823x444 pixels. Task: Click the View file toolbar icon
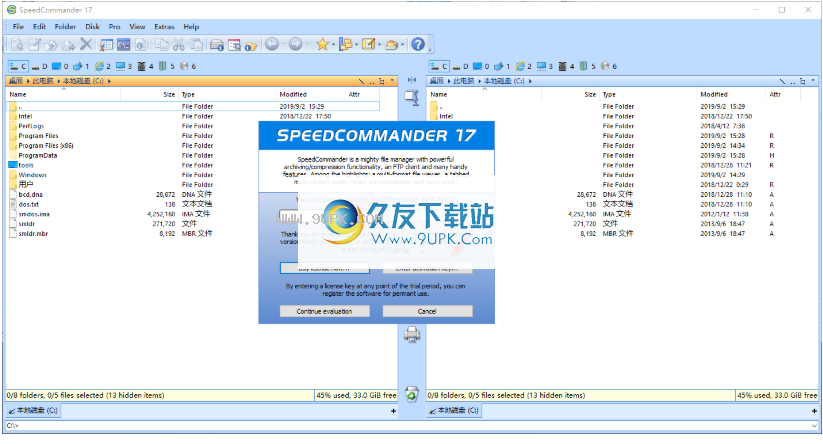pos(17,45)
